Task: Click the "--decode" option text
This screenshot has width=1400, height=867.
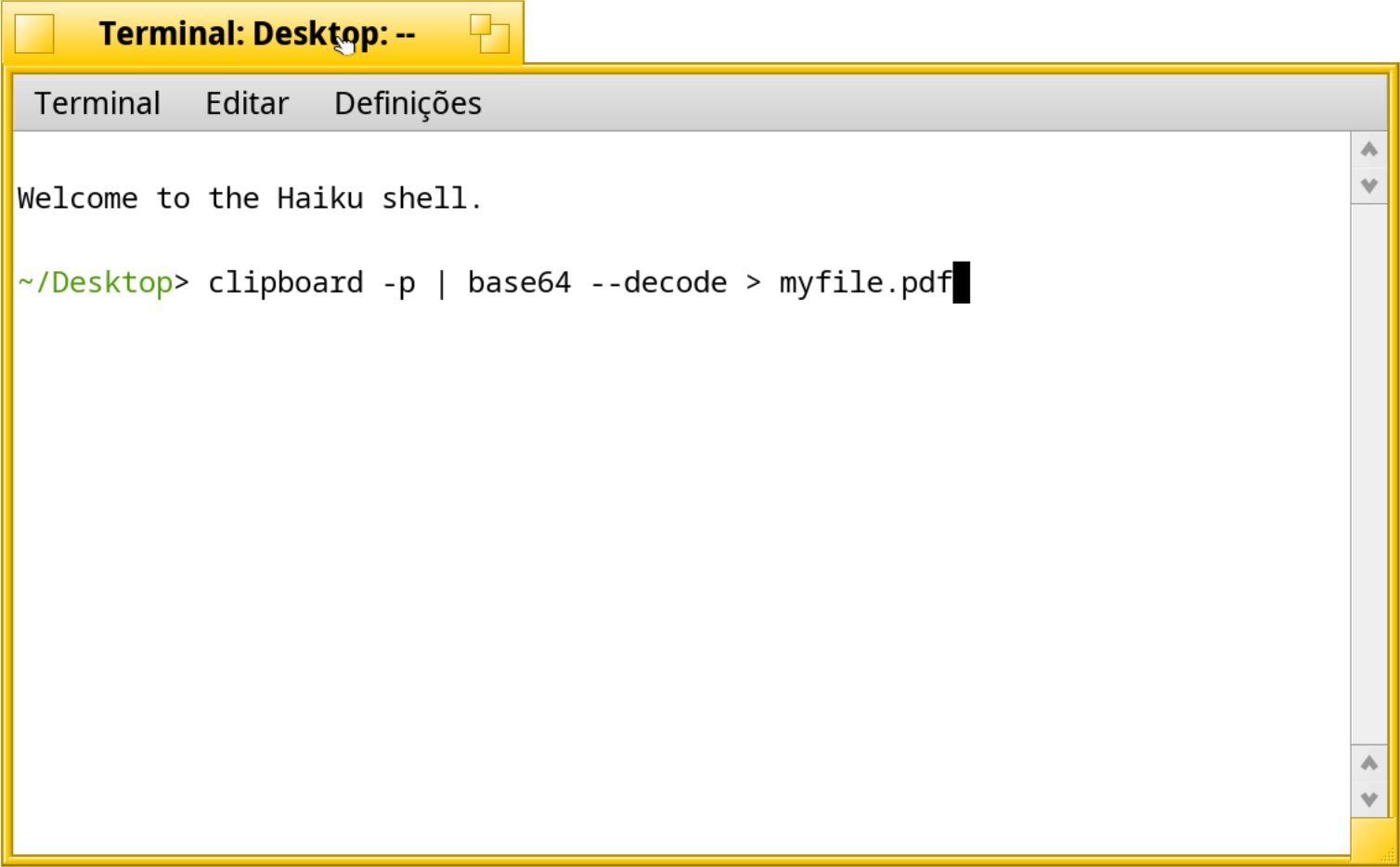Action: pos(658,282)
